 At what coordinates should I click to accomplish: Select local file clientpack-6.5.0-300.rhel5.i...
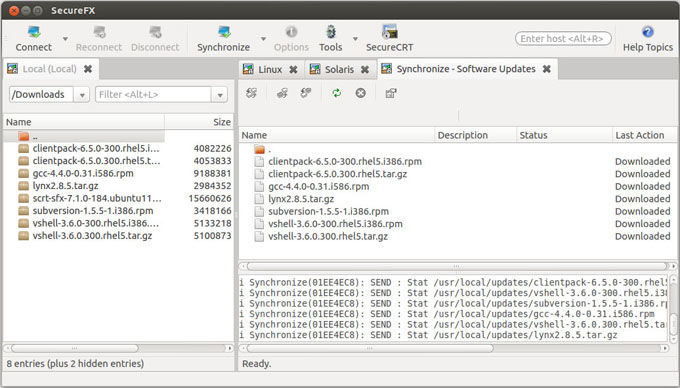(96, 148)
